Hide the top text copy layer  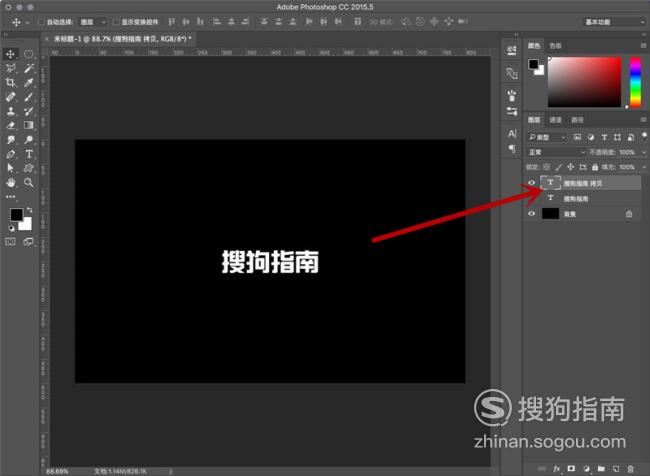click(x=531, y=182)
